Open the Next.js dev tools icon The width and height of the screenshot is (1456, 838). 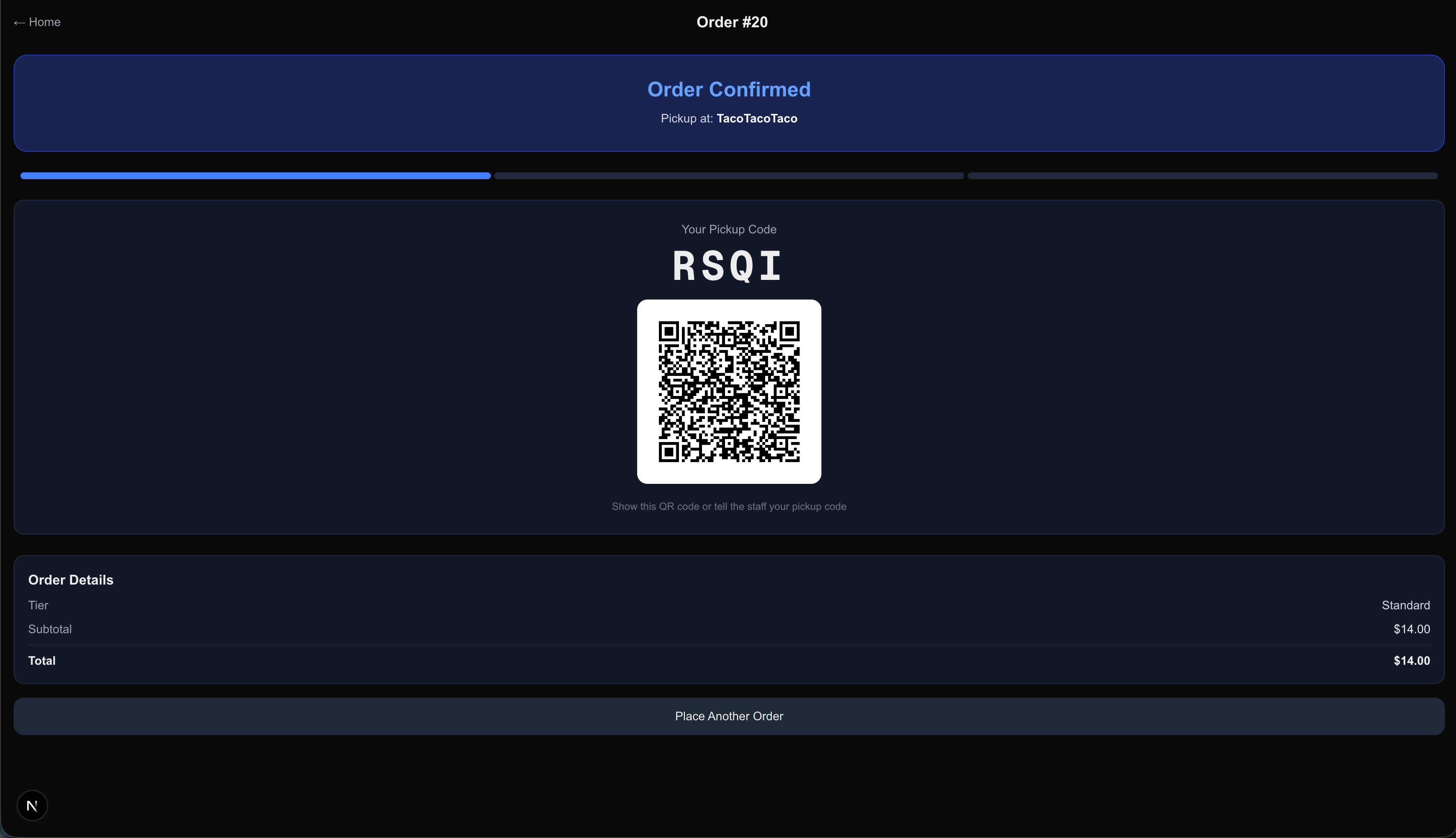pyautogui.click(x=32, y=805)
